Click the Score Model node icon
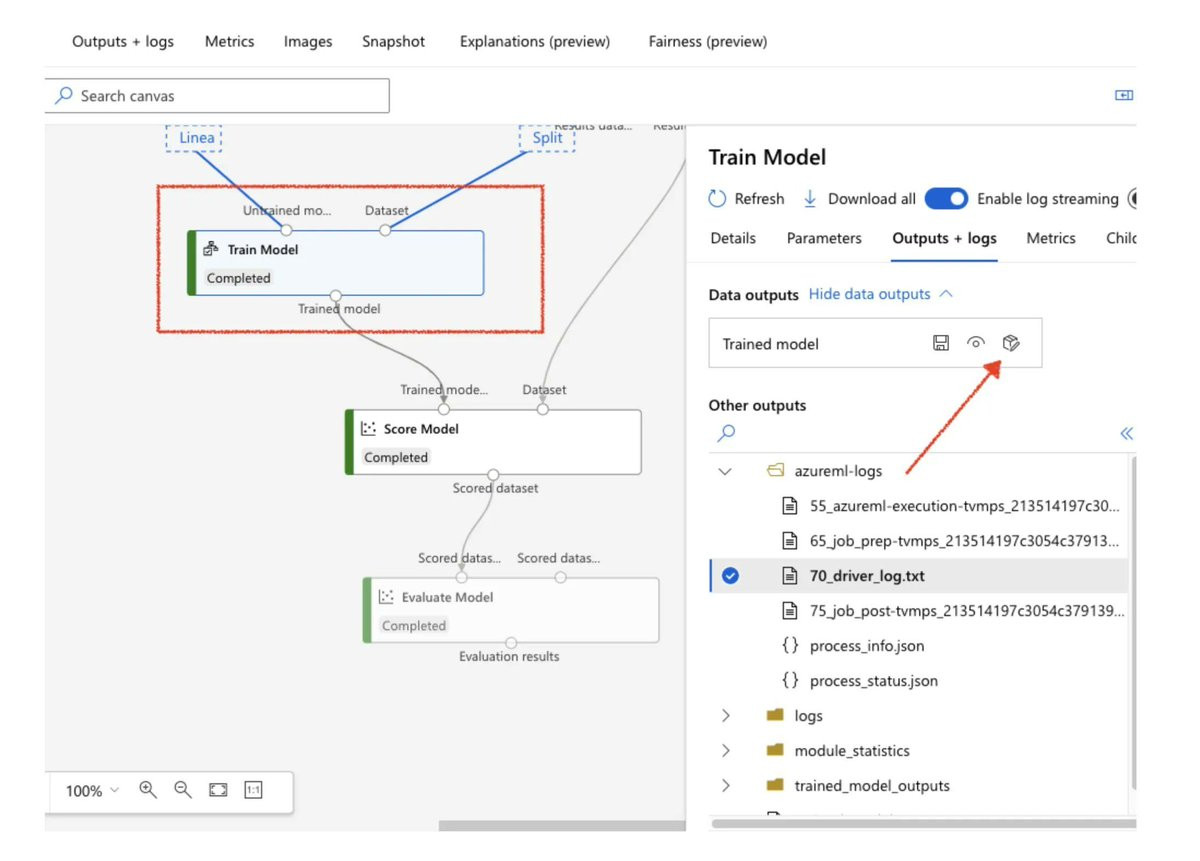Viewport: 1200px width, 861px height. click(x=369, y=428)
